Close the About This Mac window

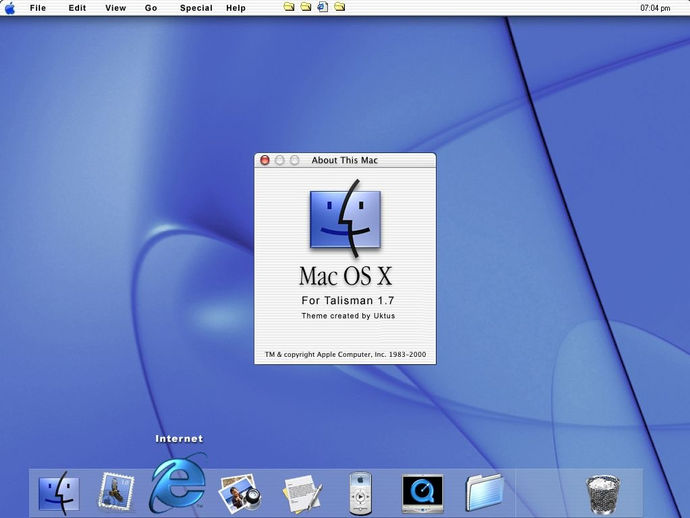point(265,160)
